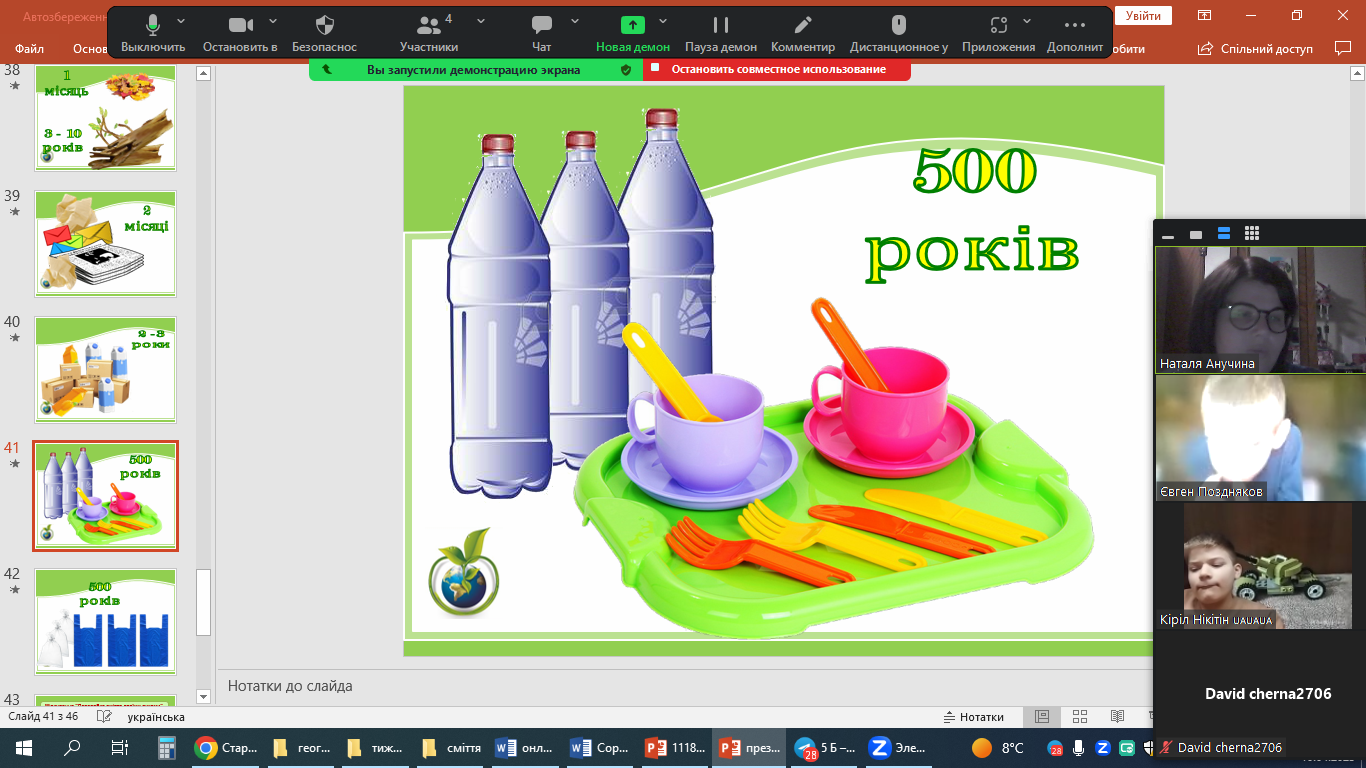This screenshot has height=768, width=1366.
Task: Open Windows Start menu
Action: coord(24,747)
